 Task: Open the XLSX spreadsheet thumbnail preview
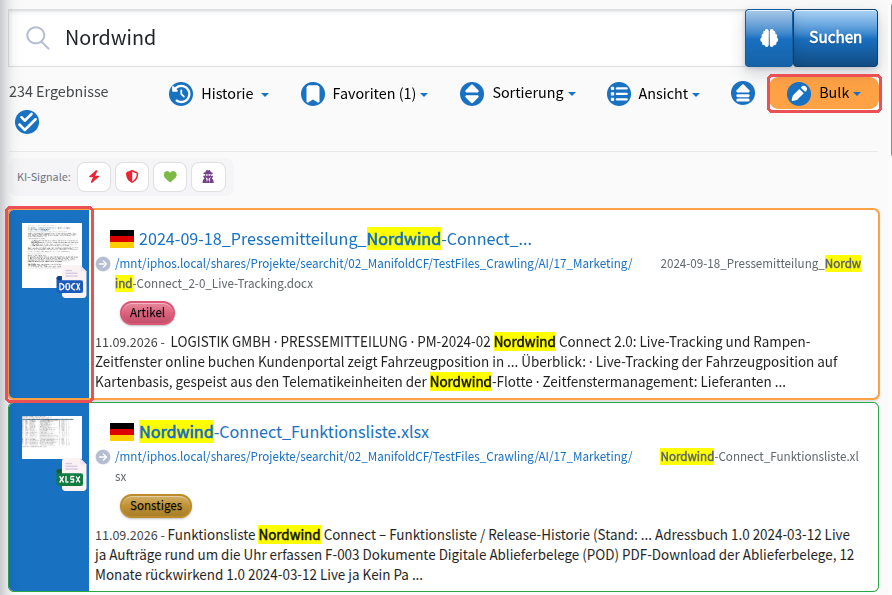tap(52, 437)
